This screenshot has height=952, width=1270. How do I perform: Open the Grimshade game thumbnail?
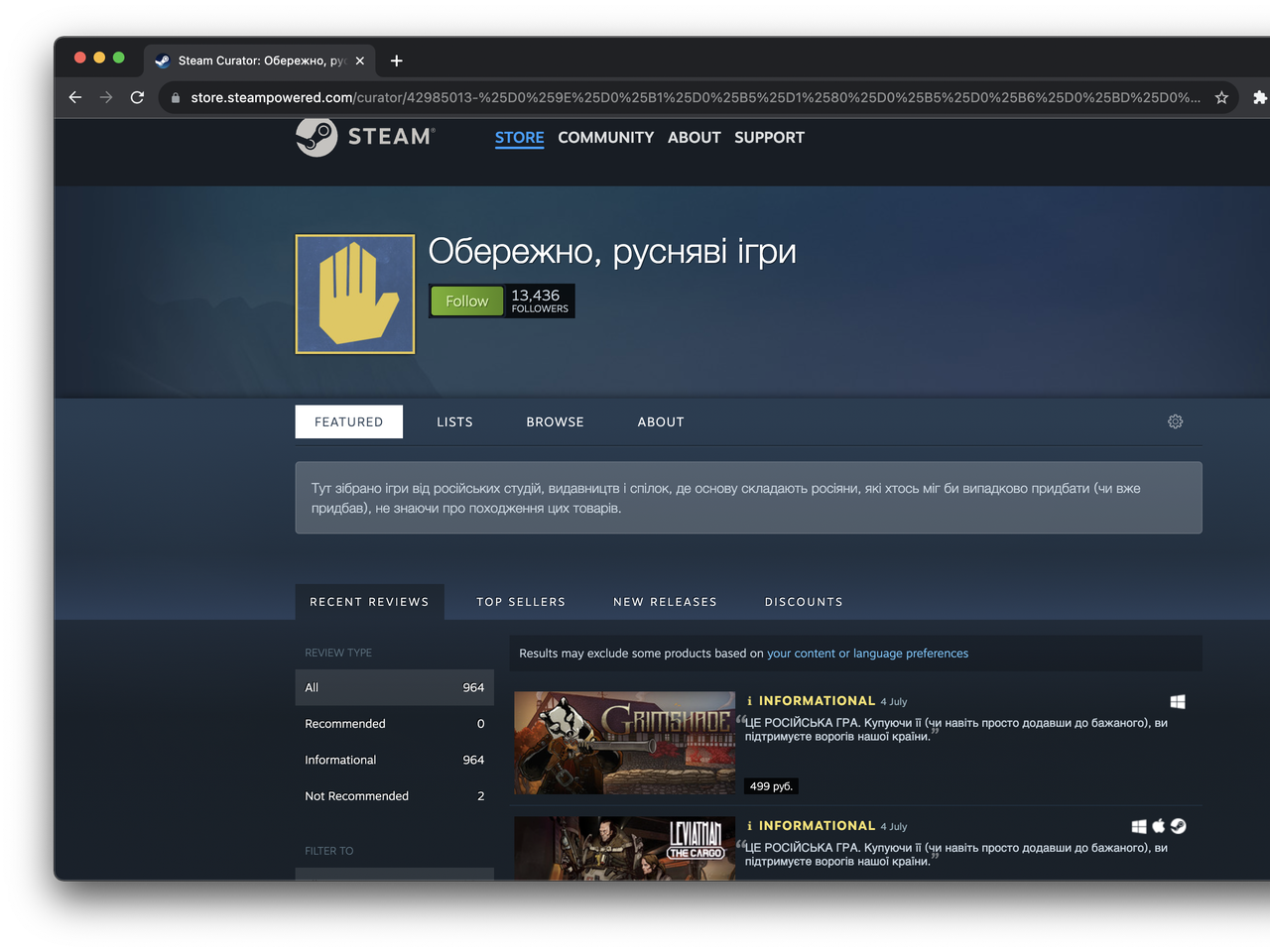(x=624, y=743)
